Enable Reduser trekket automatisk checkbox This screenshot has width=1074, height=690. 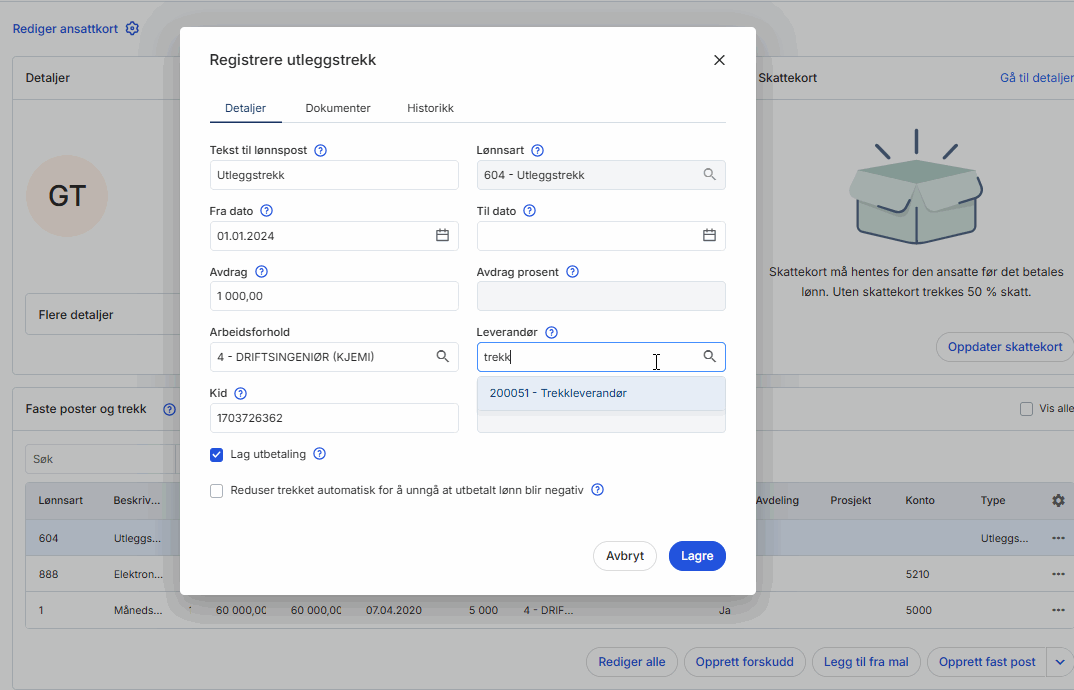click(217, 491)
